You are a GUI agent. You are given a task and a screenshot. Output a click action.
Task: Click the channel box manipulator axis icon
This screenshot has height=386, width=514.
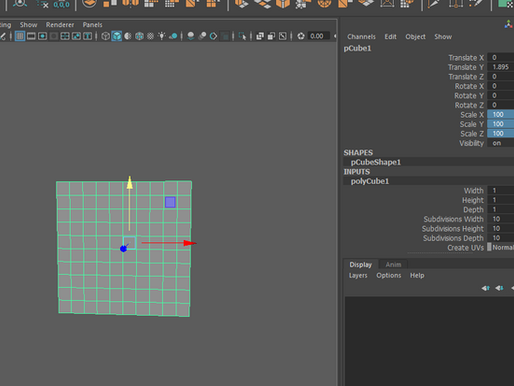509,24
